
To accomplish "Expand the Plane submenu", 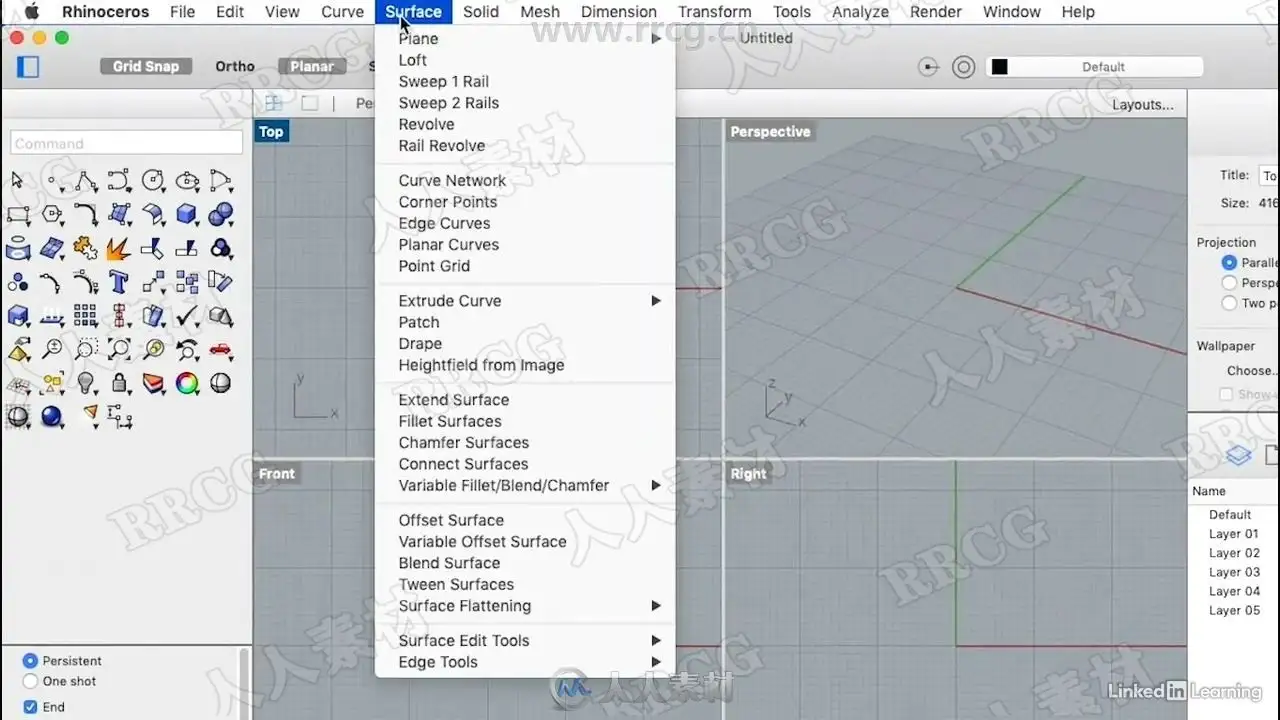I will tap(525, 39).
